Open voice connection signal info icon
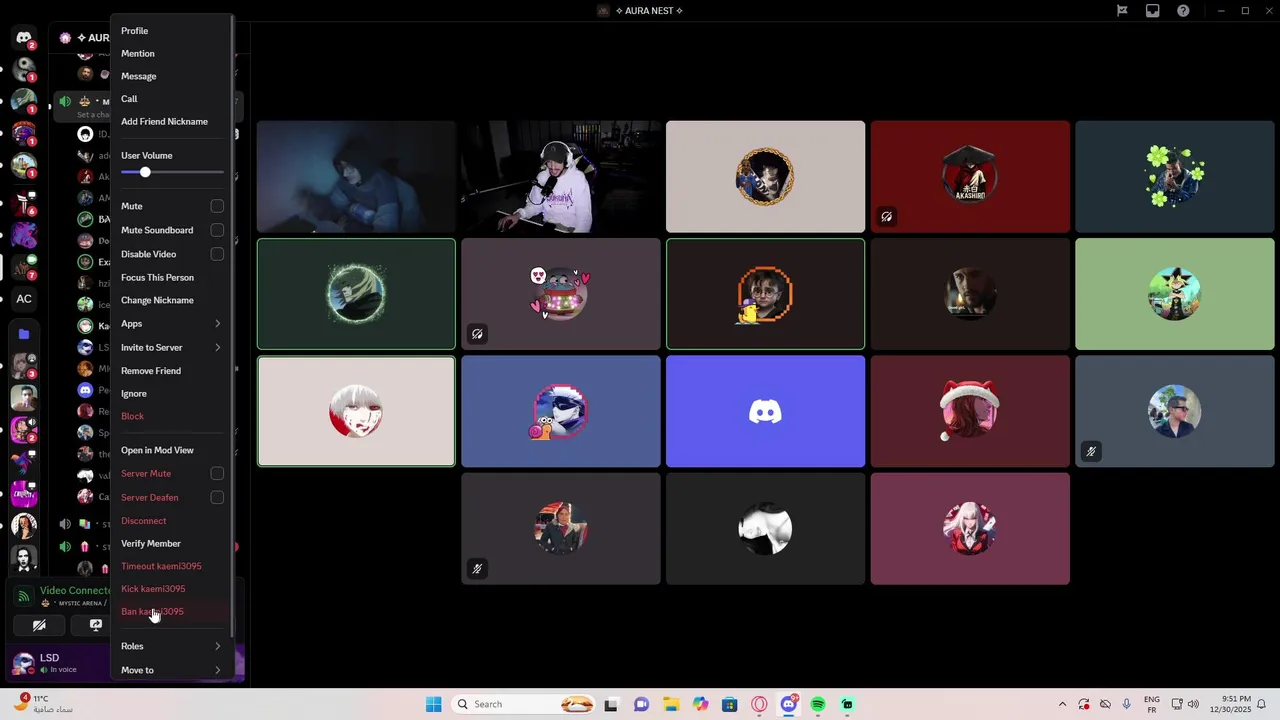 24,596
